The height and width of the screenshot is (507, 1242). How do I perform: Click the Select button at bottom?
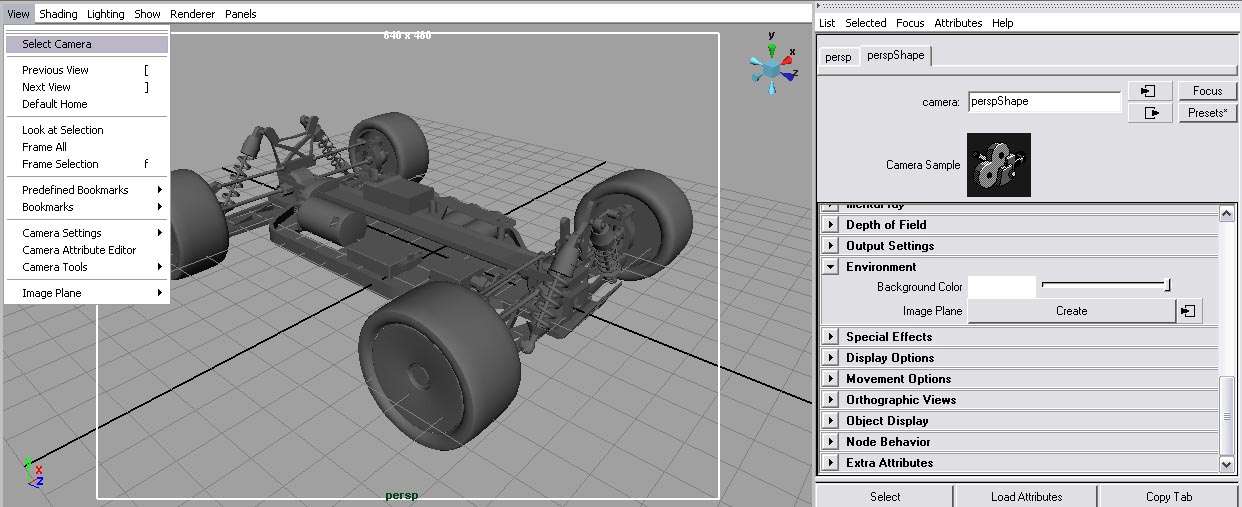(885, 496)
